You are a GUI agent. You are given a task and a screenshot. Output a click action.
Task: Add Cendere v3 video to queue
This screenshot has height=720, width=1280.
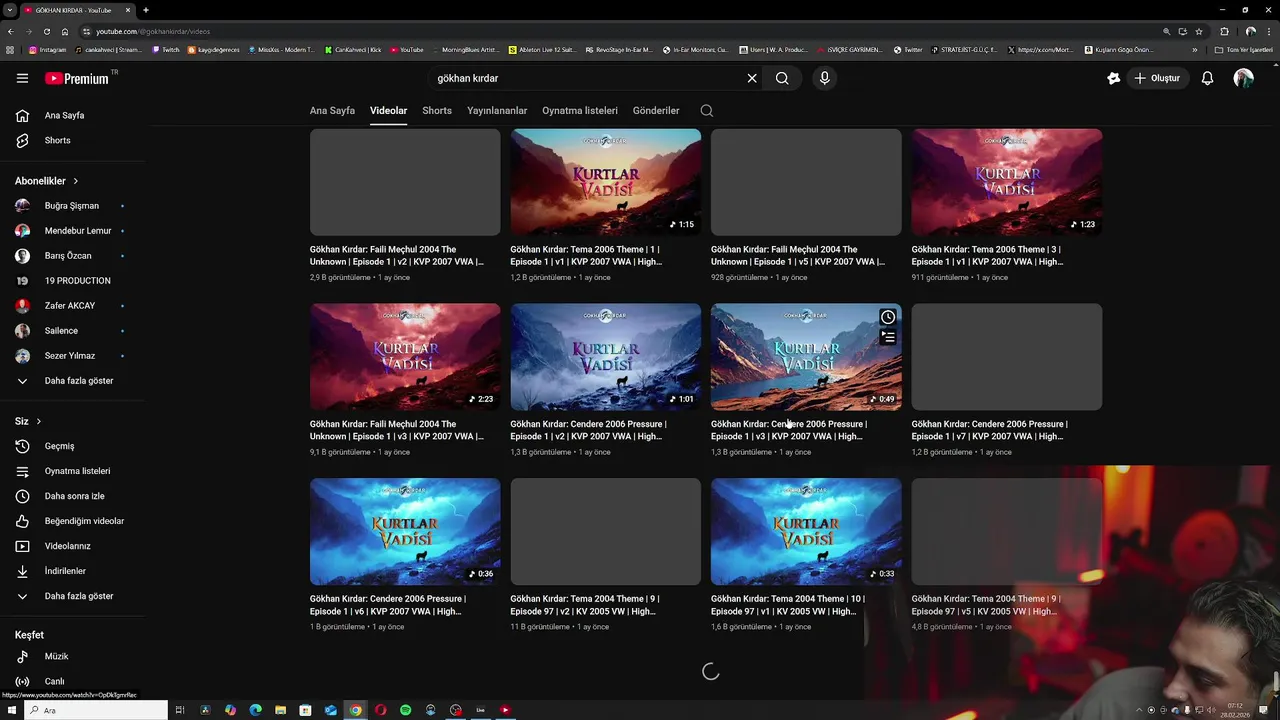(x=888, y=338)
